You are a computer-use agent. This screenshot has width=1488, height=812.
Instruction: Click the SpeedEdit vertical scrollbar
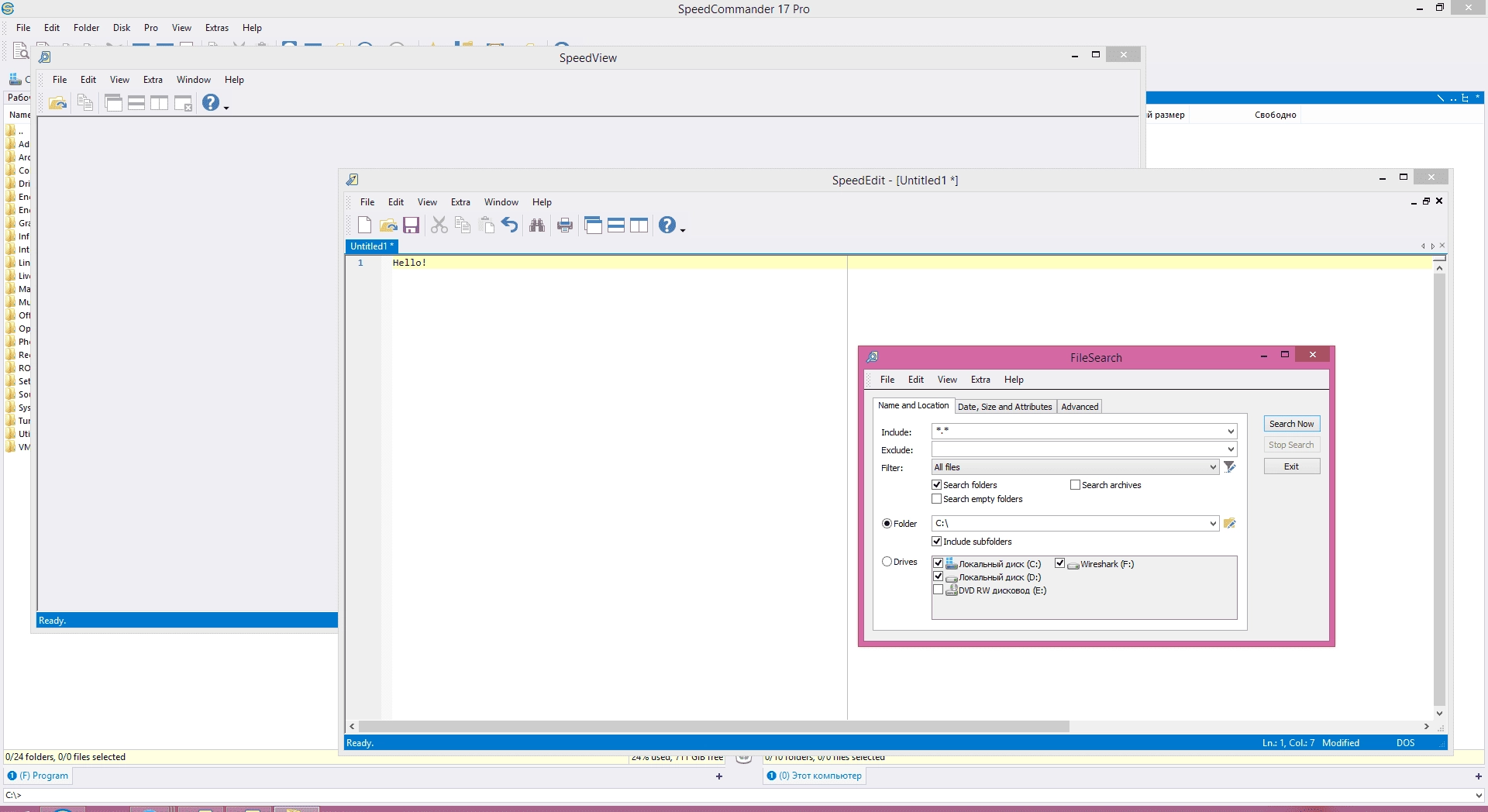(1439, 488)
